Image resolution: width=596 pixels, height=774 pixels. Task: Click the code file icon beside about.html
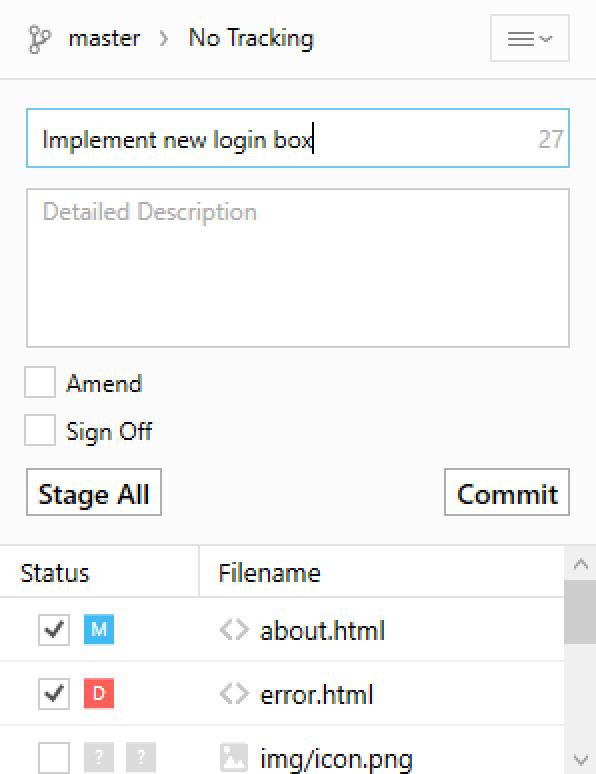[x=234, y=630]
